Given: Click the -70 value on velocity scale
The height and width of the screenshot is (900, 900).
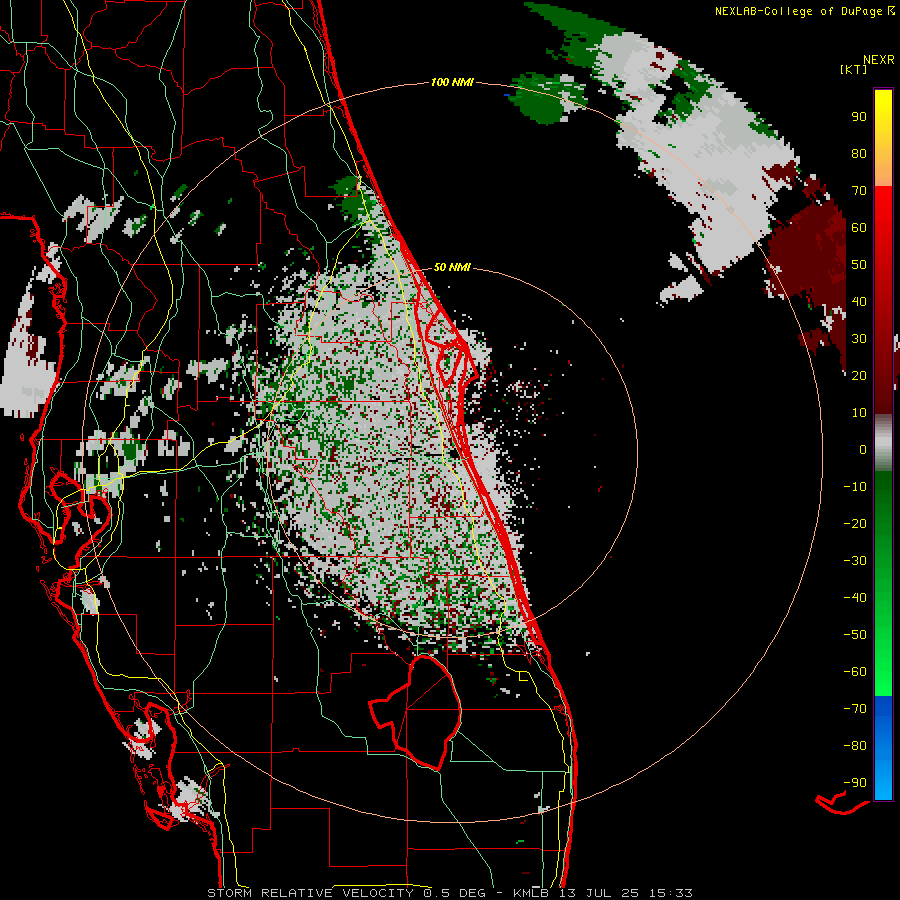Looking at the screenshot, I should 855,709.
